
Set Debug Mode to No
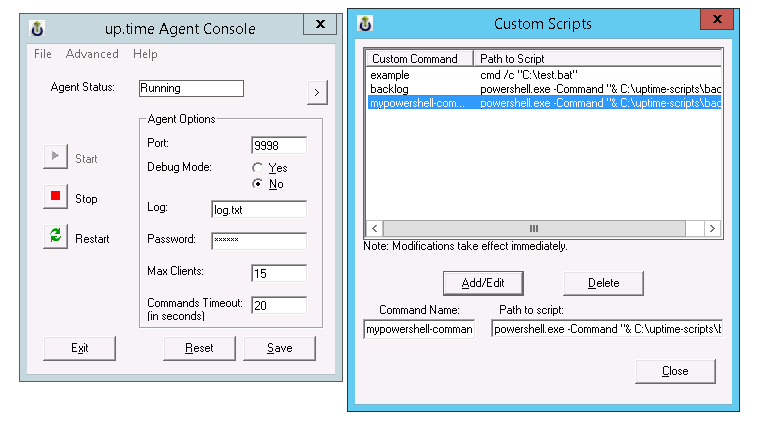[258, 184]
